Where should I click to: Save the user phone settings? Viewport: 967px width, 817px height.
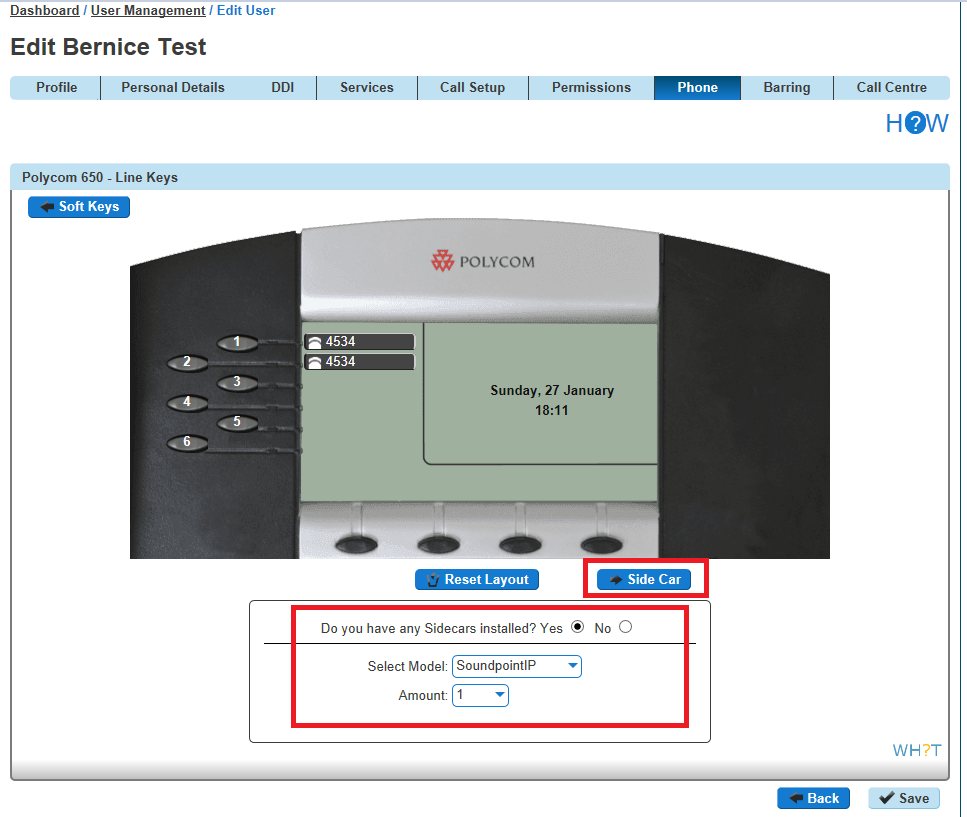(x=904, y=799)
